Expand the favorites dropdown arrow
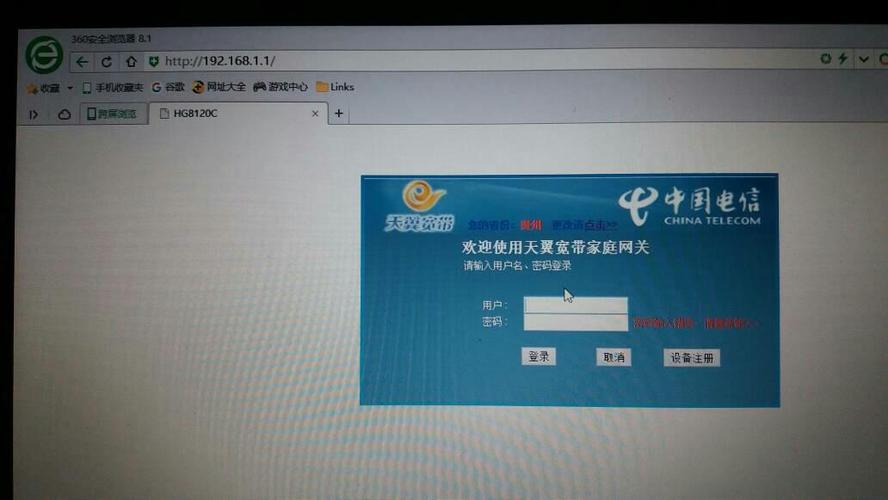The image size is (888, 500). click(x=70, y=88)
